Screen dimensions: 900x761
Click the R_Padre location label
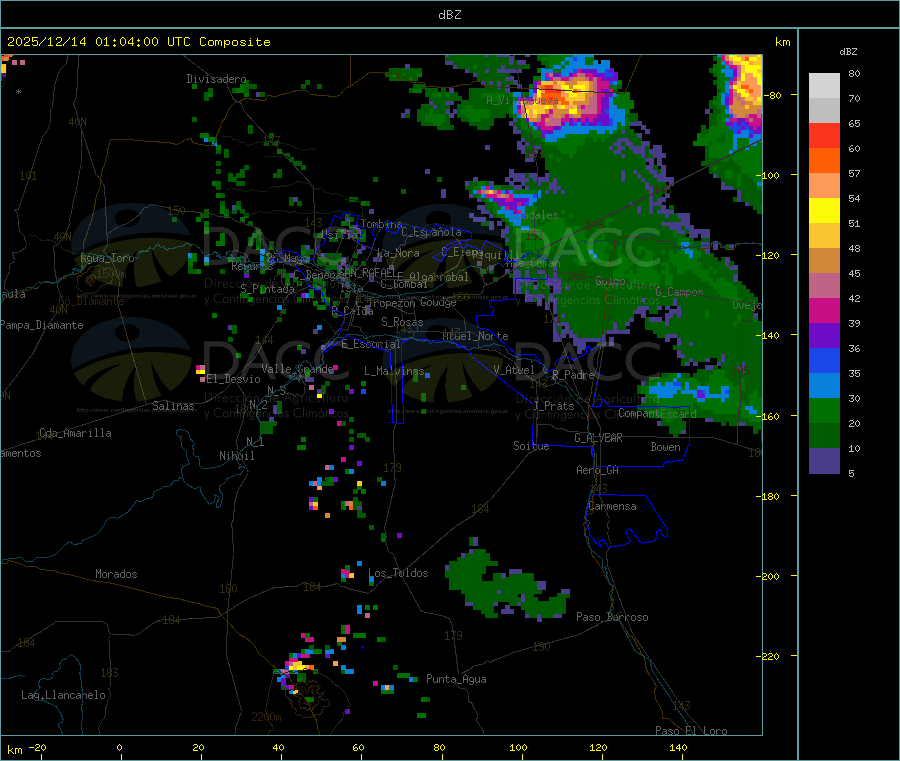(573, 375)
